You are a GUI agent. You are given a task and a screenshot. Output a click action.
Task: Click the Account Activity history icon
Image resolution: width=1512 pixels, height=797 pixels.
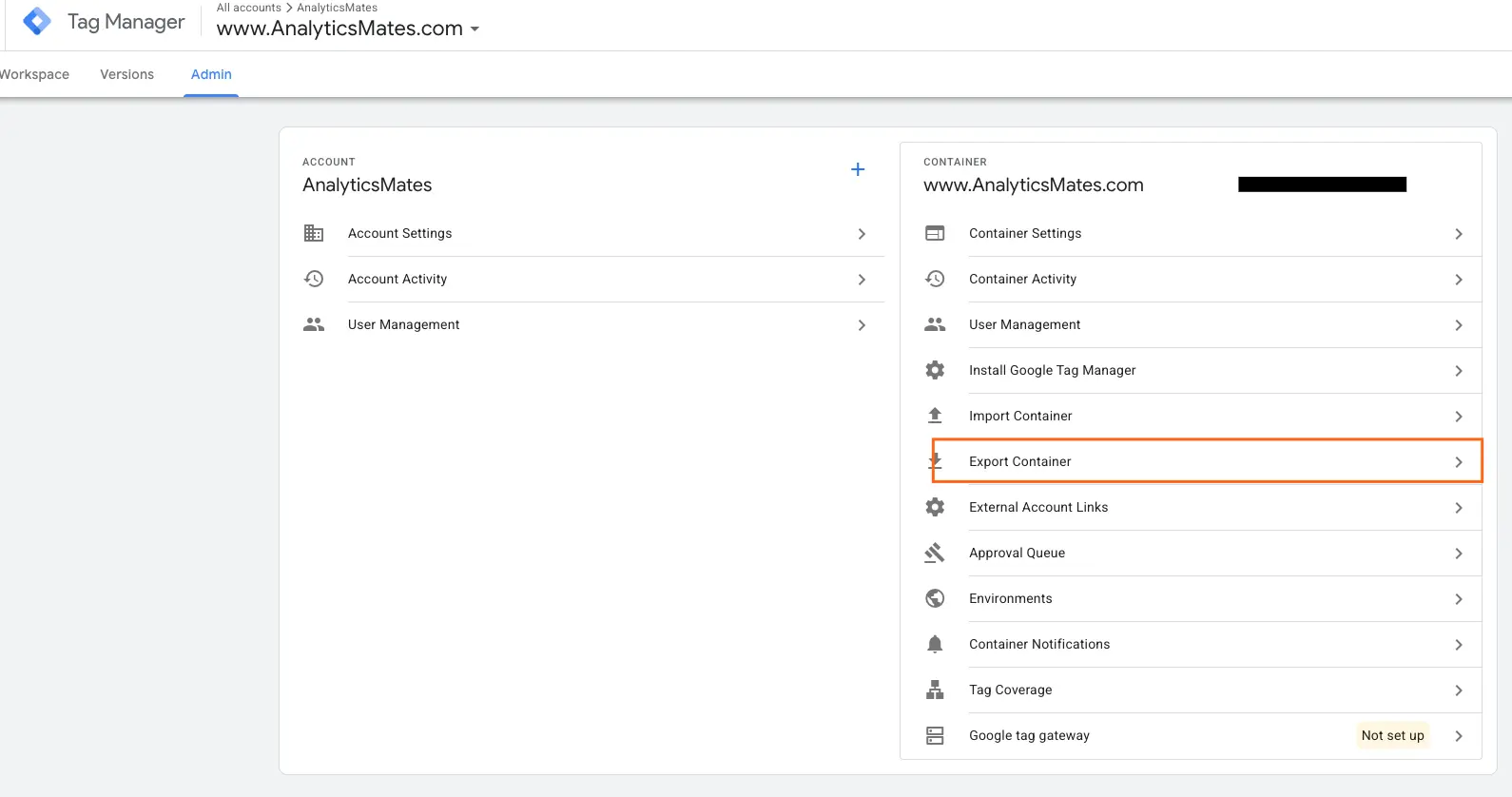pos(314,279)
